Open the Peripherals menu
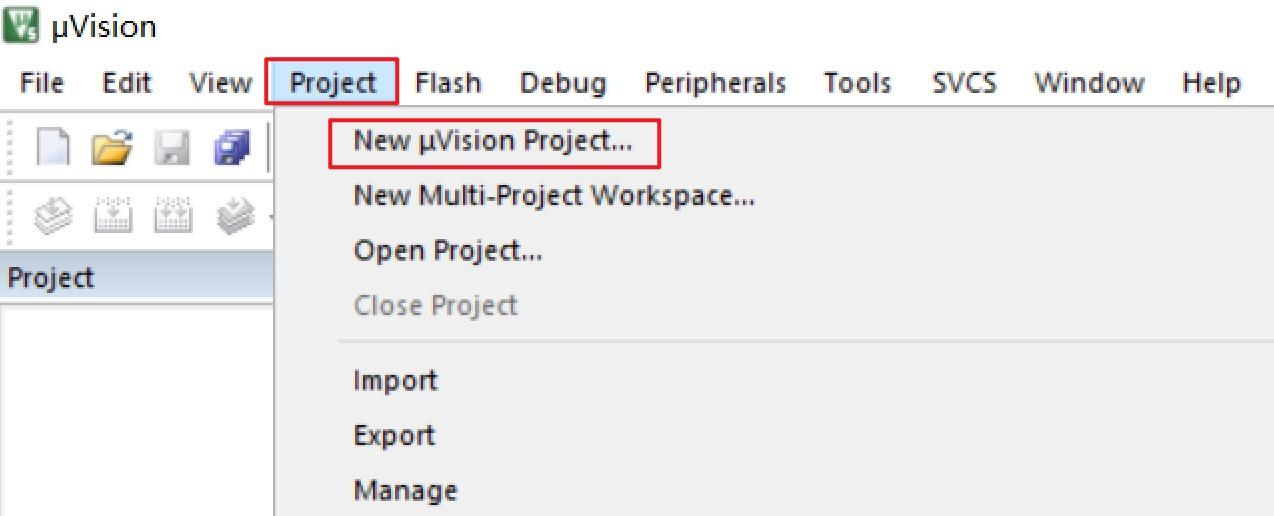This screenshot has width=1274, height=516. pyautogui.click(x=714, y=83)
